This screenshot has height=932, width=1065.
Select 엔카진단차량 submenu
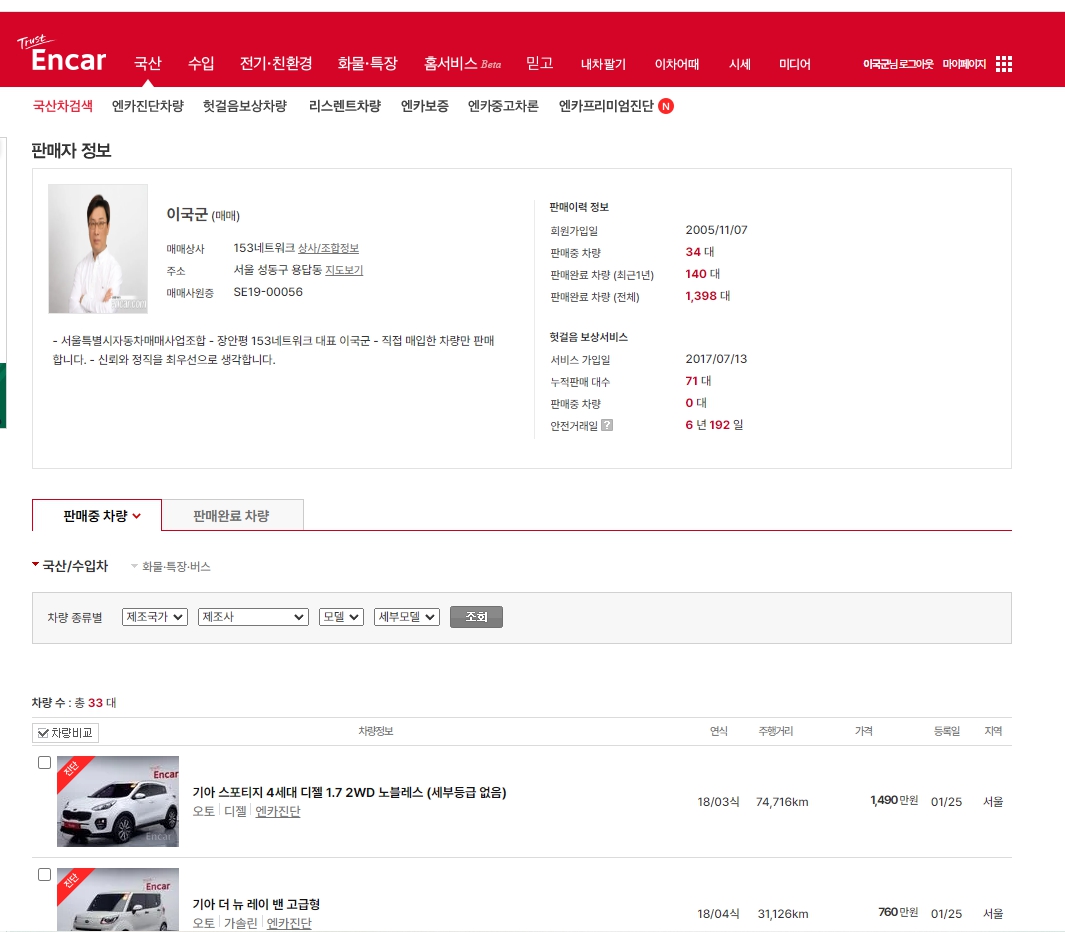click(147, 106)
